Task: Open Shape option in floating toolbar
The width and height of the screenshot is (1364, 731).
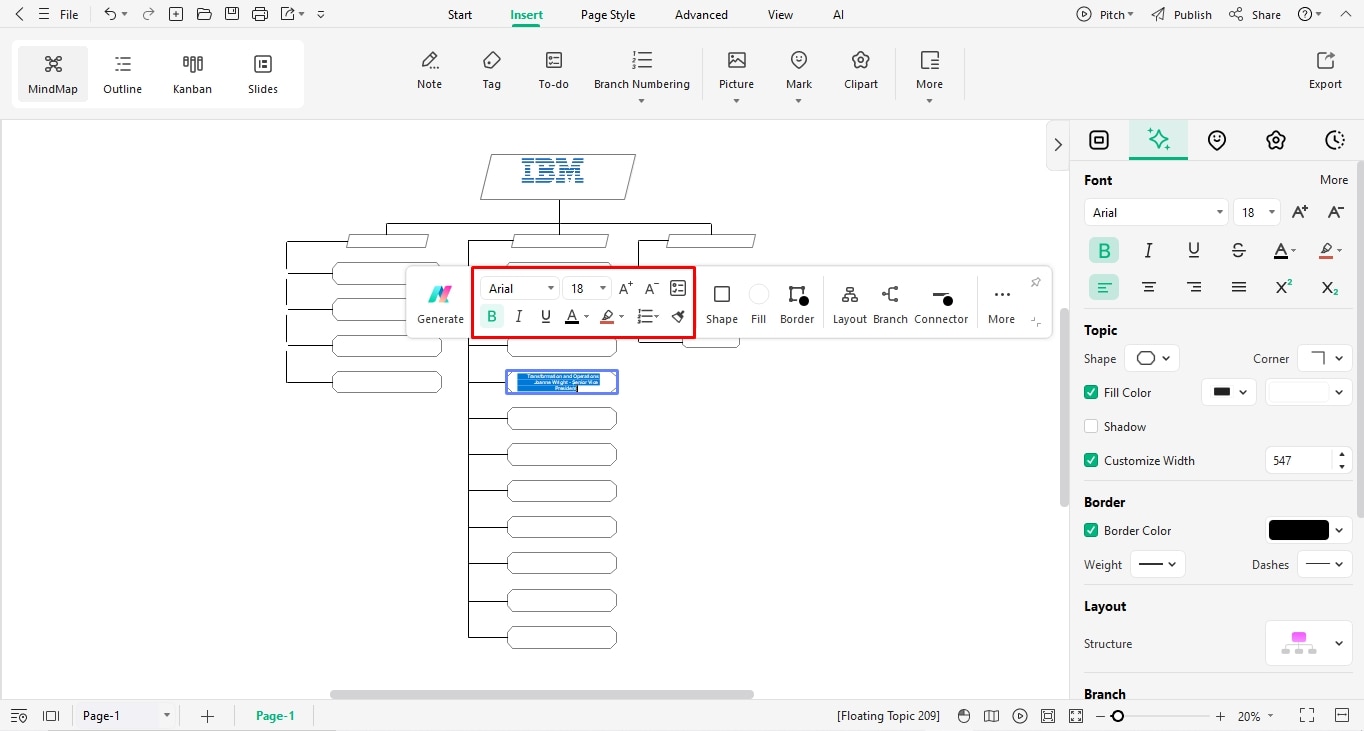Action: click(x=722, y=303)
